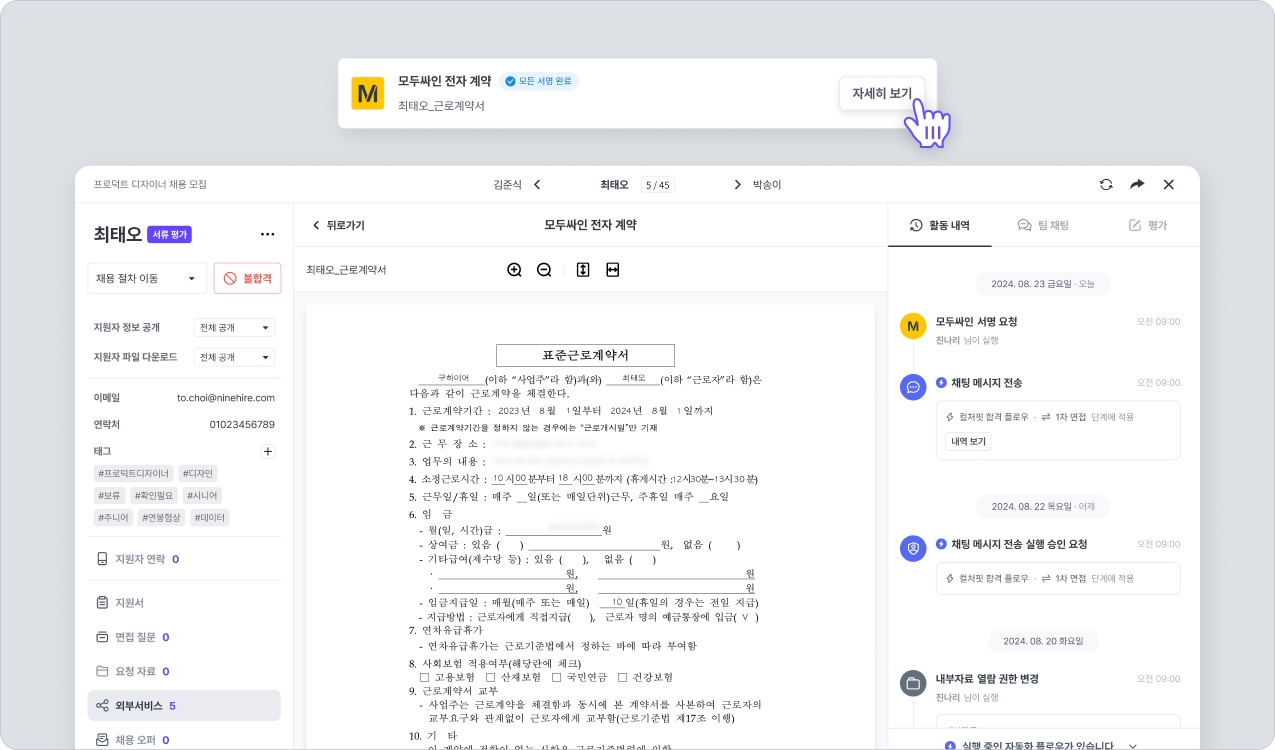The image size is (1275, 750).
Task: Click previous applicant name 김준식
Action: (x=509, y=185)
